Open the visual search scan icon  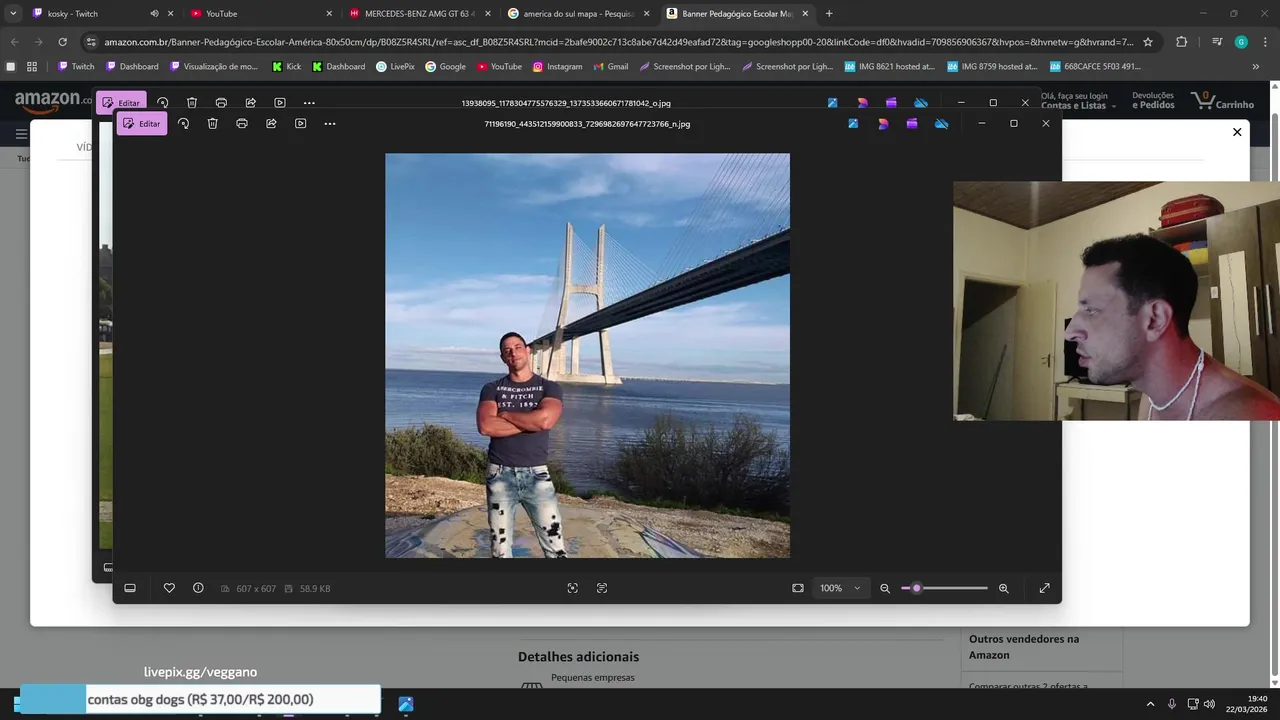572,588
